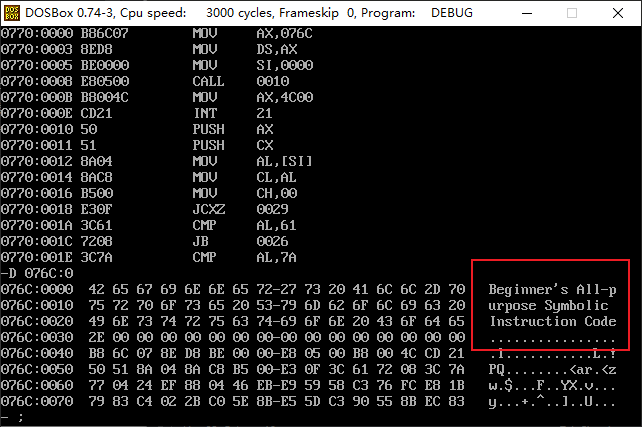The image size is (642, 427).
Task: Click the -D 076C:0 command line
Action: pos(37,273)
